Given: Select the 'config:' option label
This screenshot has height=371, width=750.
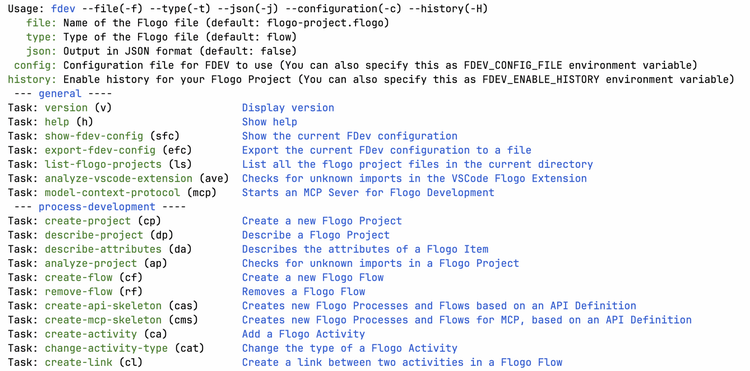Looking at the screenshot, I should tap(35, 65).
